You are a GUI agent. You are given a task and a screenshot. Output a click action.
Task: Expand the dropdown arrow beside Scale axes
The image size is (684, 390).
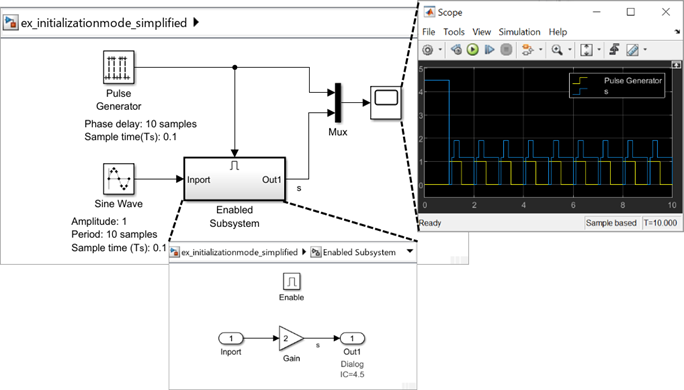(598, 50)
